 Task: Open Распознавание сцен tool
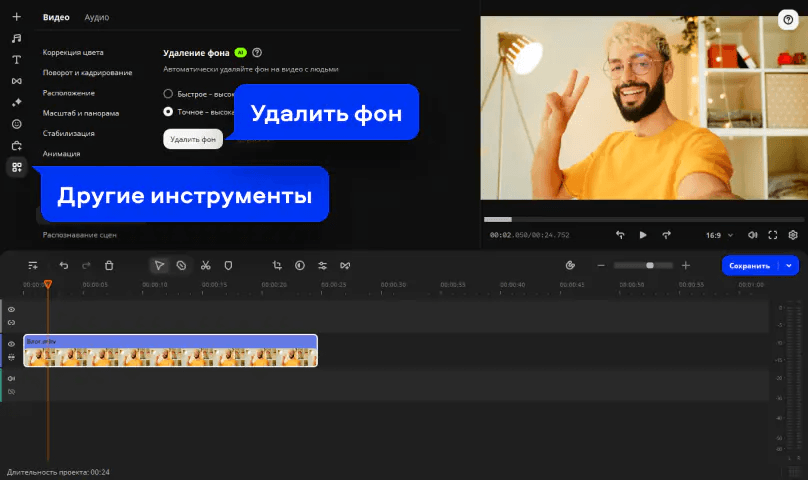(x=79, y=235)
